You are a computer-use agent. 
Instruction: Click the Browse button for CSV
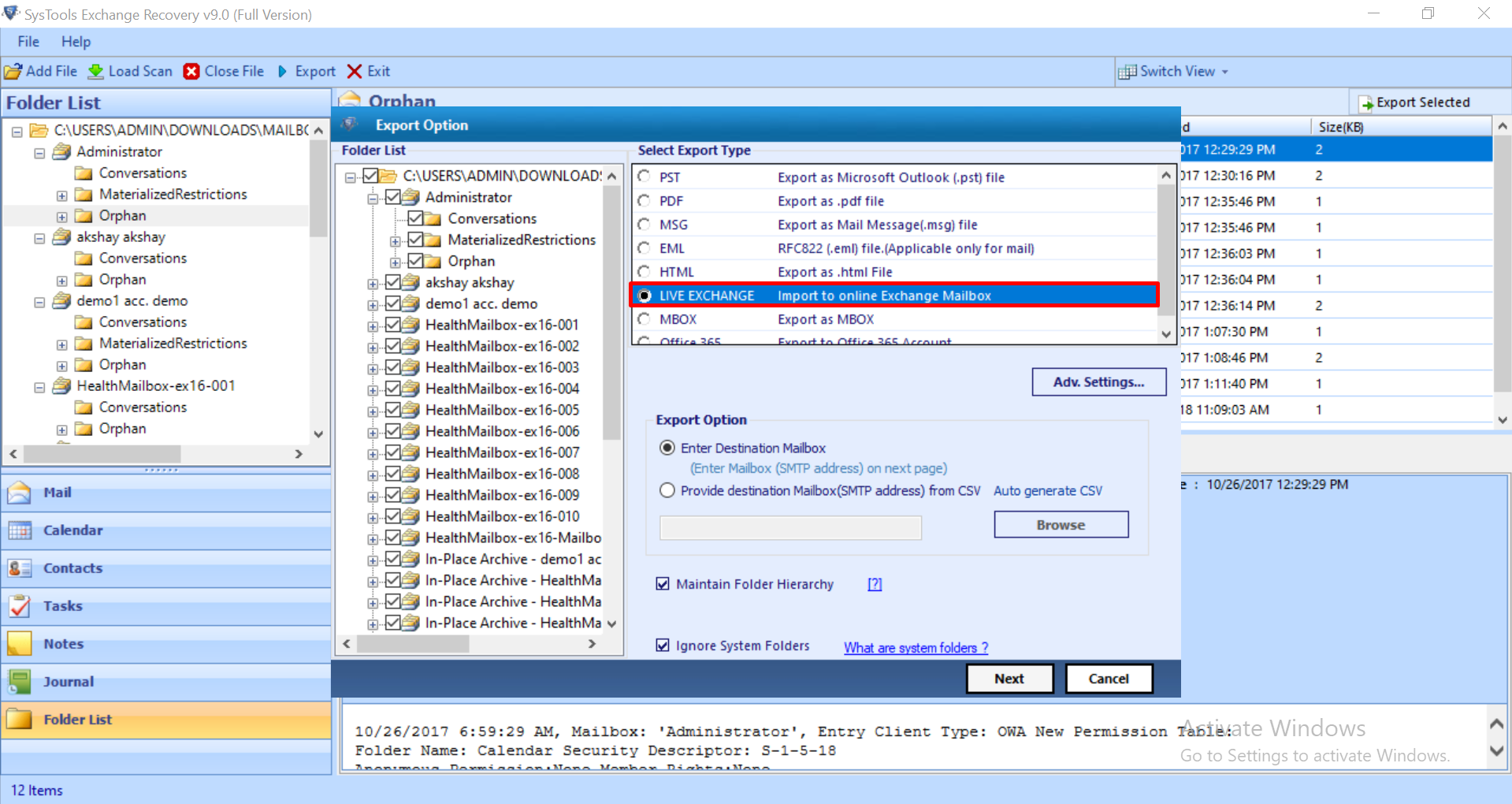coord(1061,525)
